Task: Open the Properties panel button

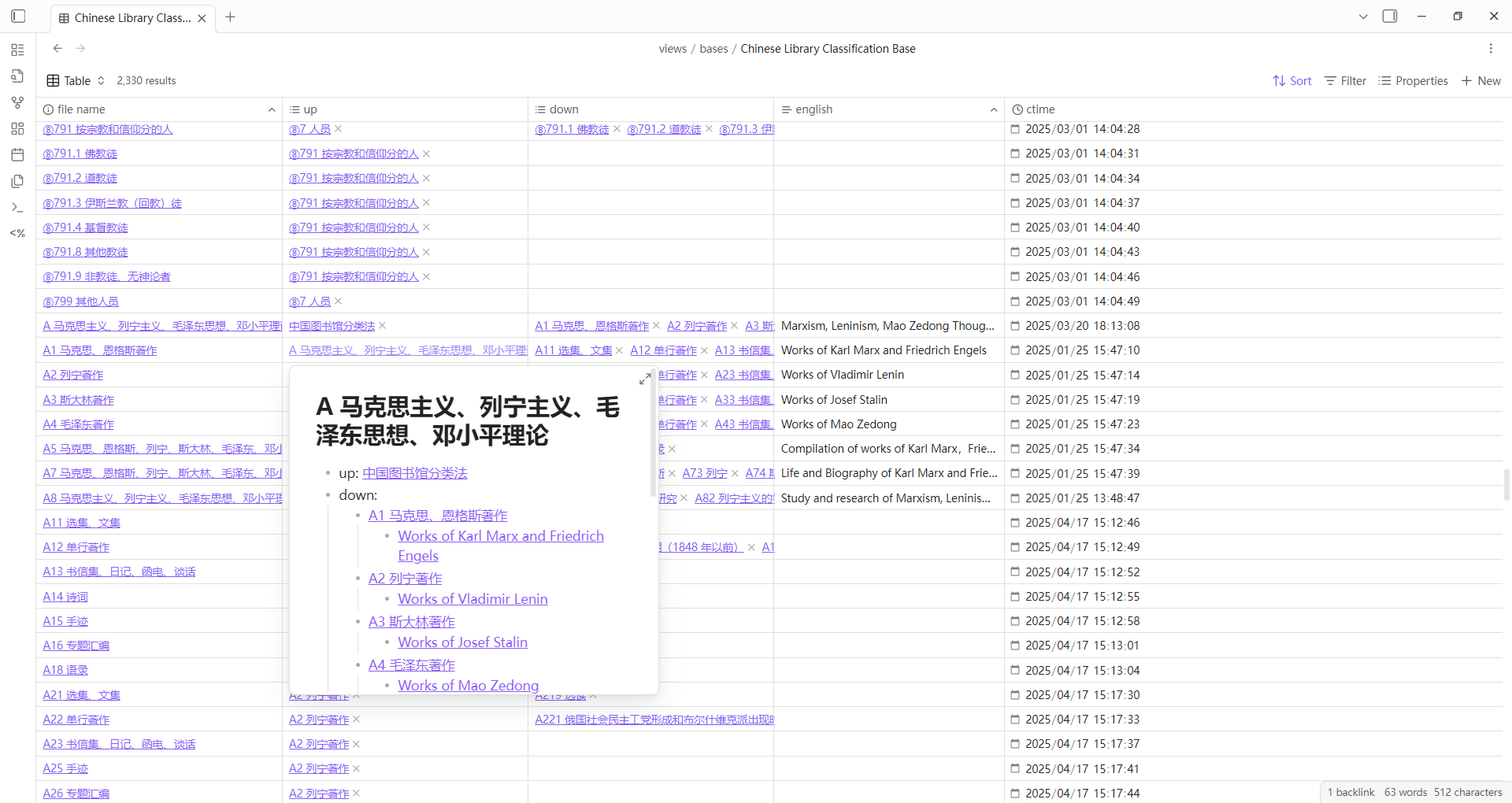Action: pos(1414,81)
